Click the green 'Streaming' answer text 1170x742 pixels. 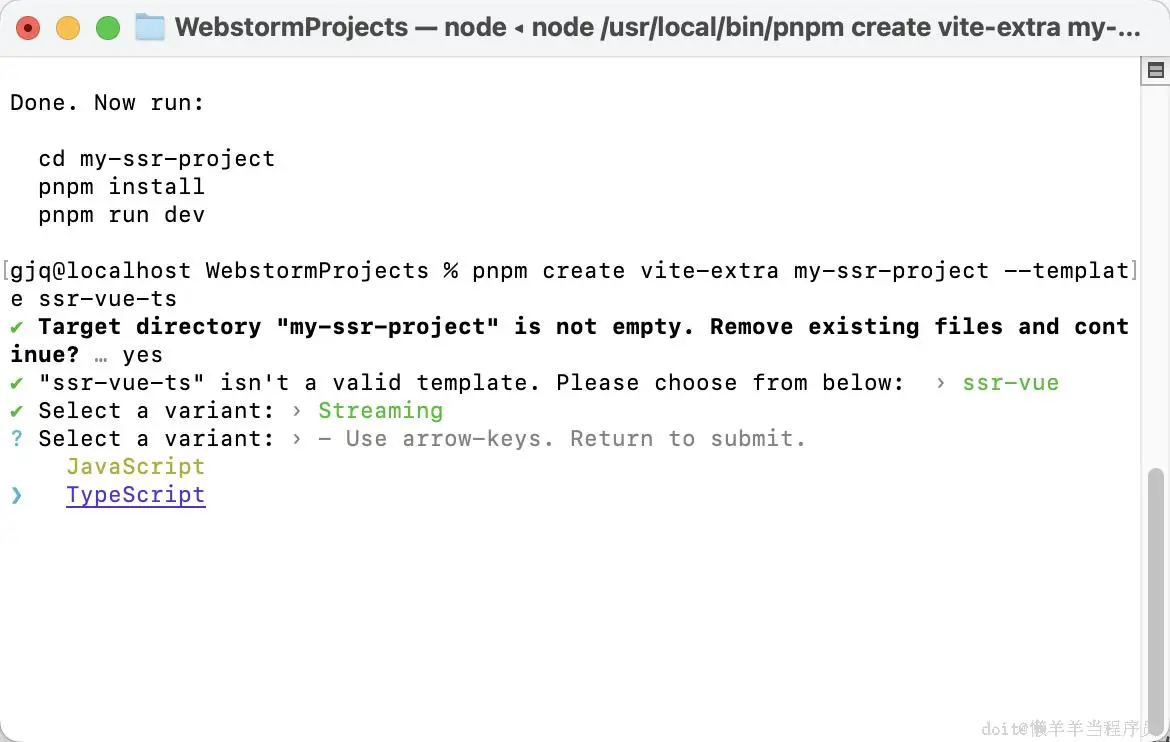381,411
